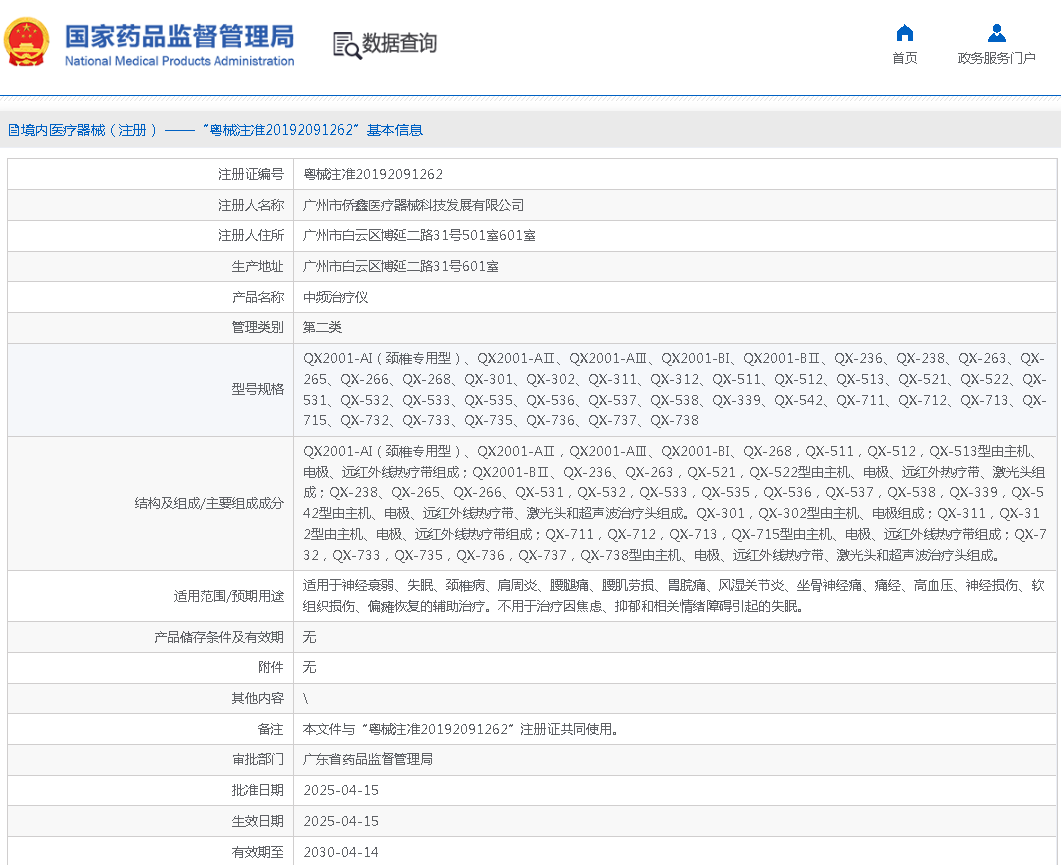This screenshot has width=1061, height=865.
Task: Click the 国家药品监督管理局 site title
Action: [180, 37]
